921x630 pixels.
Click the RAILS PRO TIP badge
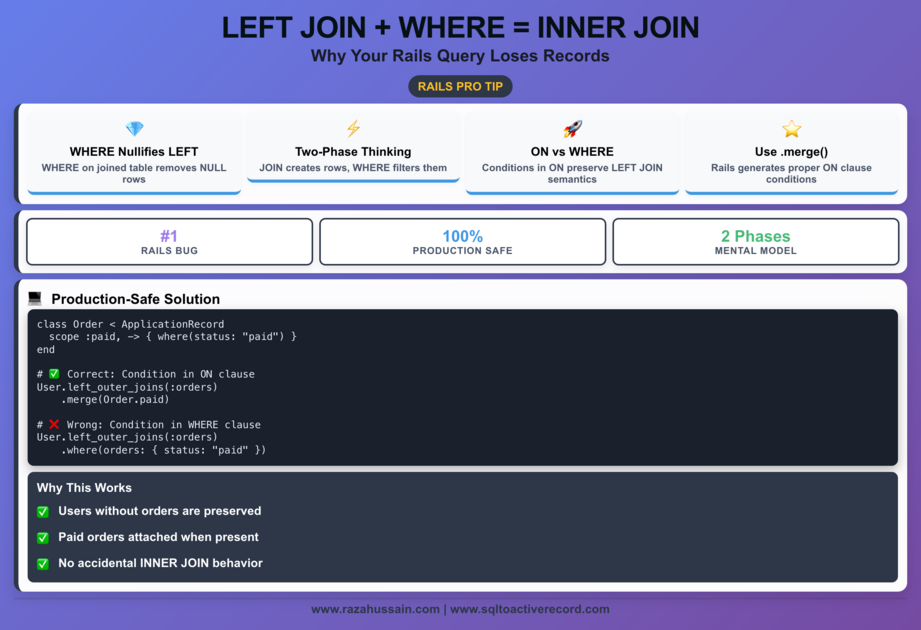(x=460, y=86)
